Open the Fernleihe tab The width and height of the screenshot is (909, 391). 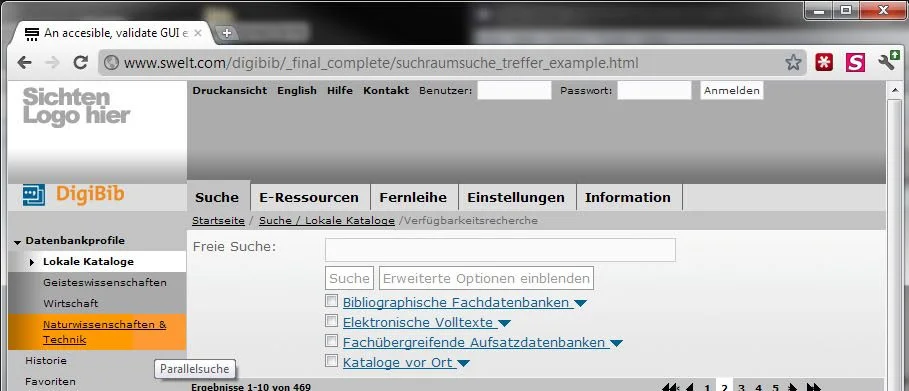(x=413, y=197)
